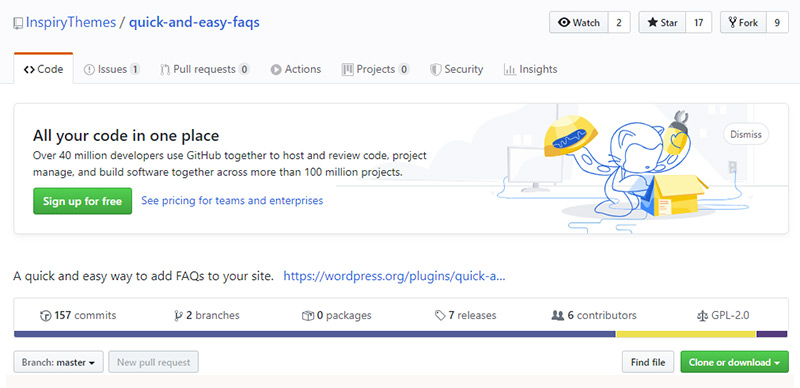Click the packages box icon

[x=308, y=316]
